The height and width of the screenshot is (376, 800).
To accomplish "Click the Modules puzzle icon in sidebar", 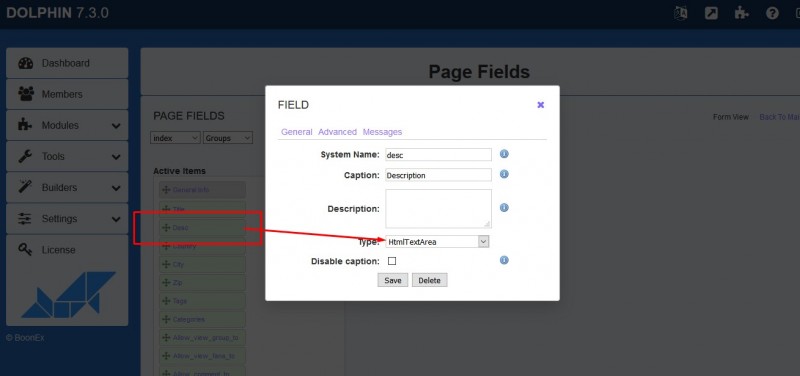I will point(25,125).
